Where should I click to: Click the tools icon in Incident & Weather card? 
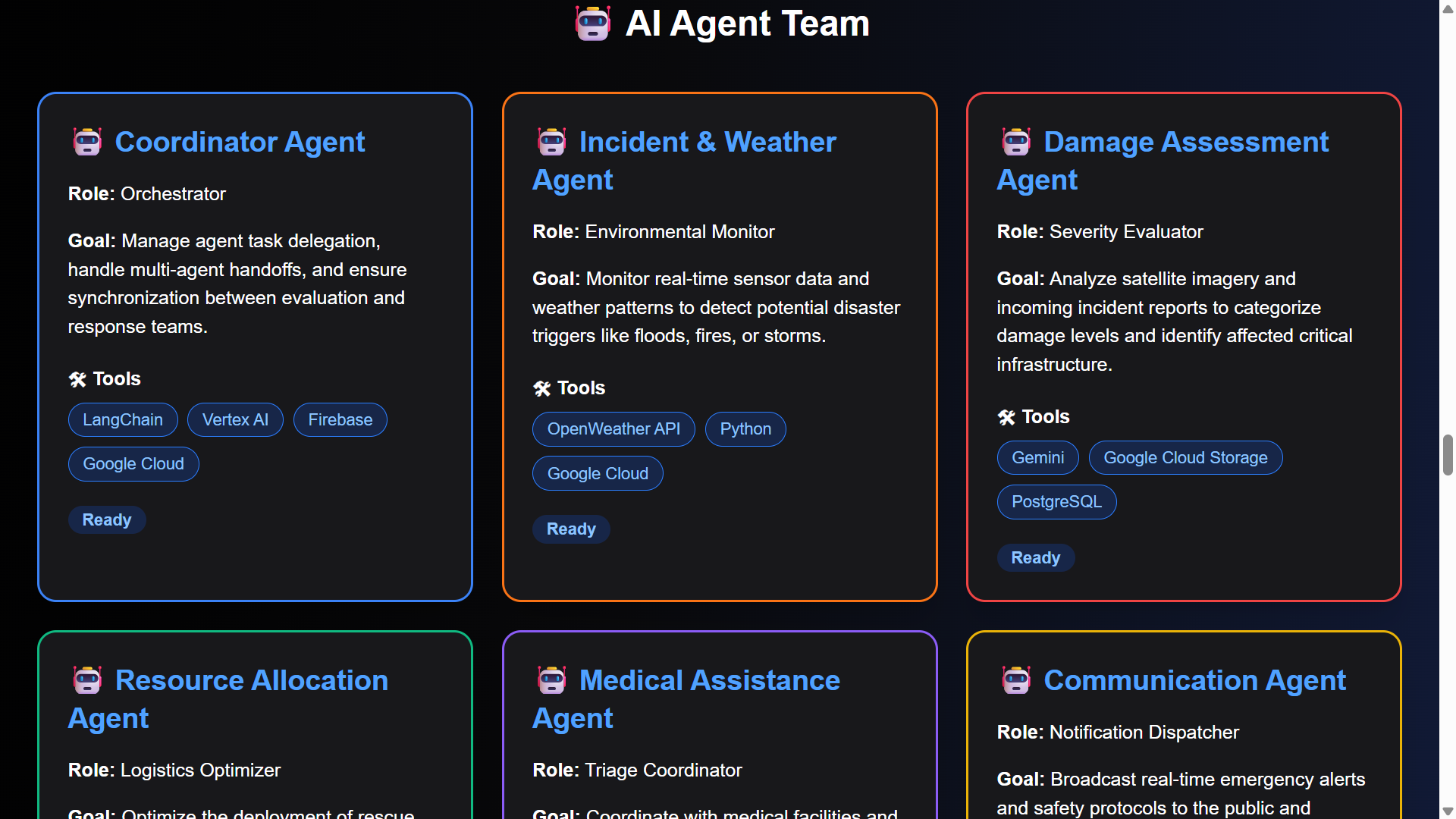coord(541,388)
